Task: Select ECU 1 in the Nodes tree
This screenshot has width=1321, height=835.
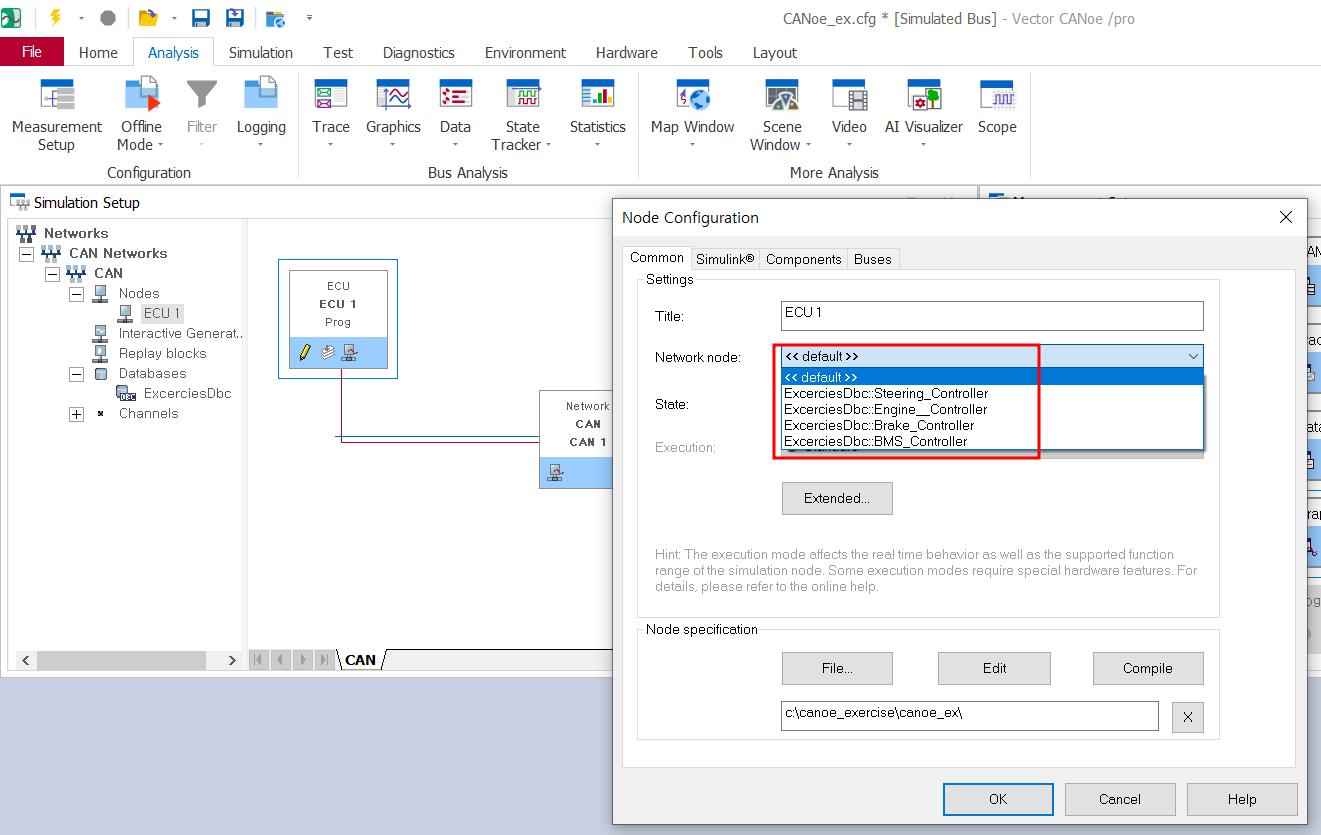Action: (x=162, y=313)
